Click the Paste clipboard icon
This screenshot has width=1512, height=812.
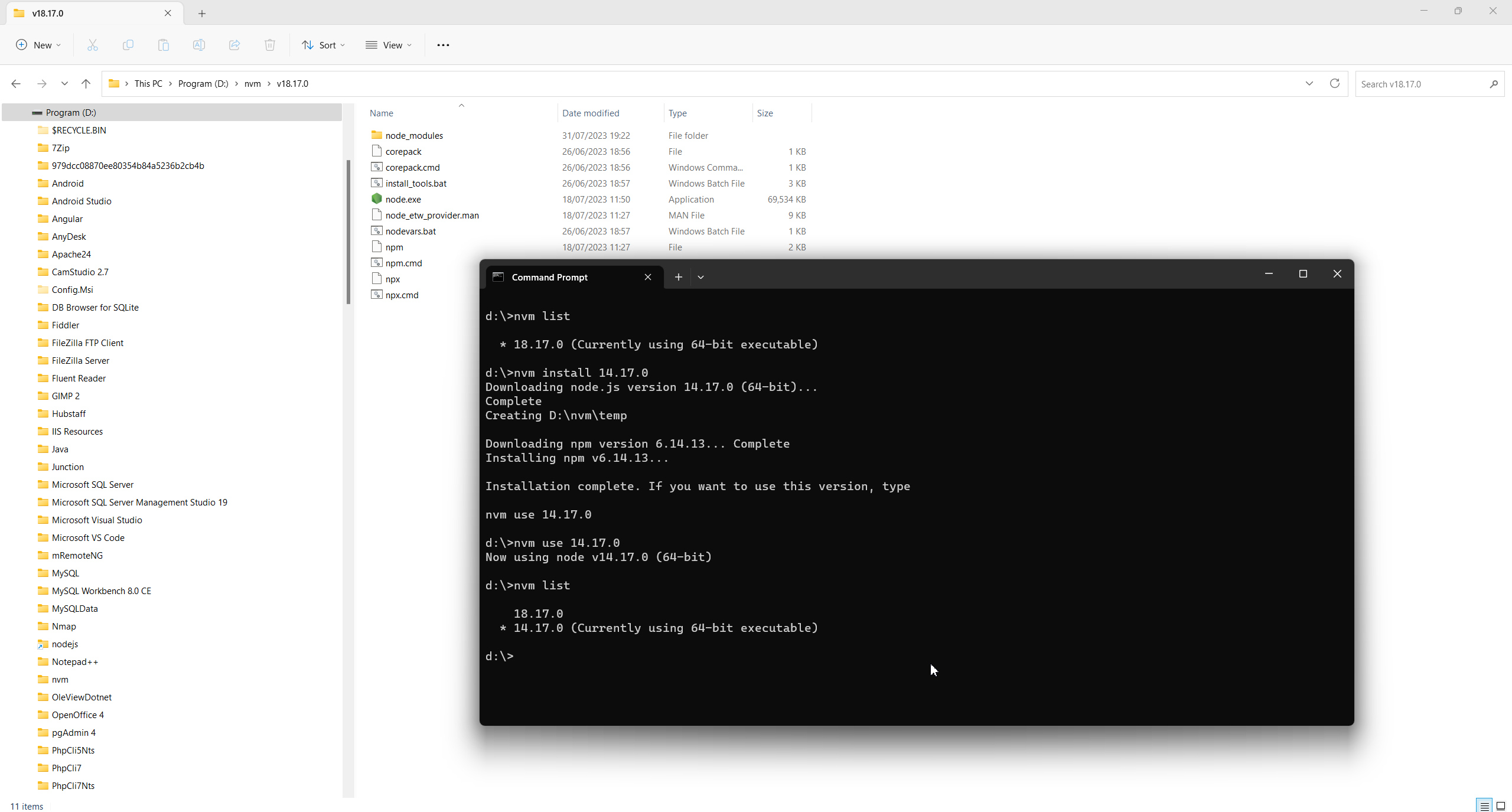pyautogui.click(x=164, y=45)
